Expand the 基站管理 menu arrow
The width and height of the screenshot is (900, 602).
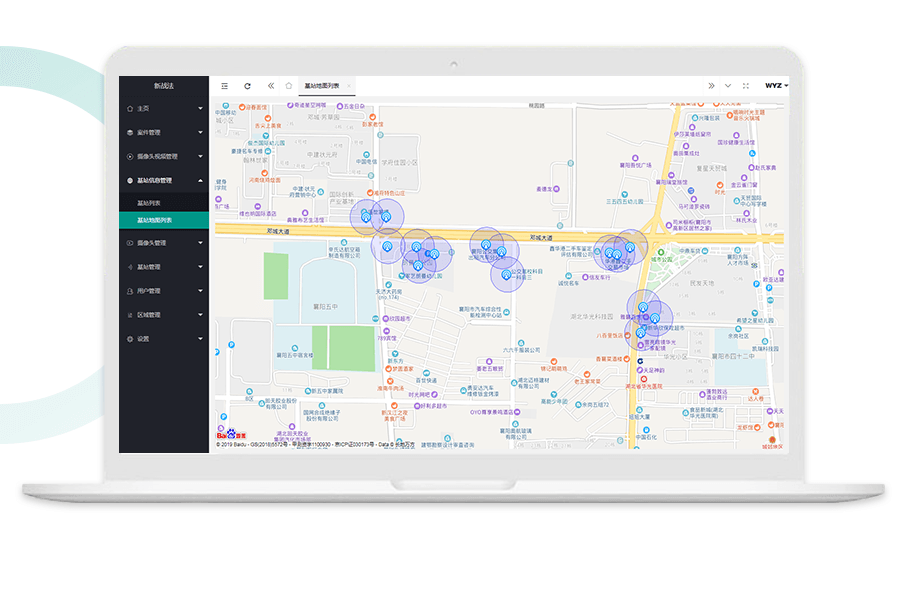pos(200,267)
